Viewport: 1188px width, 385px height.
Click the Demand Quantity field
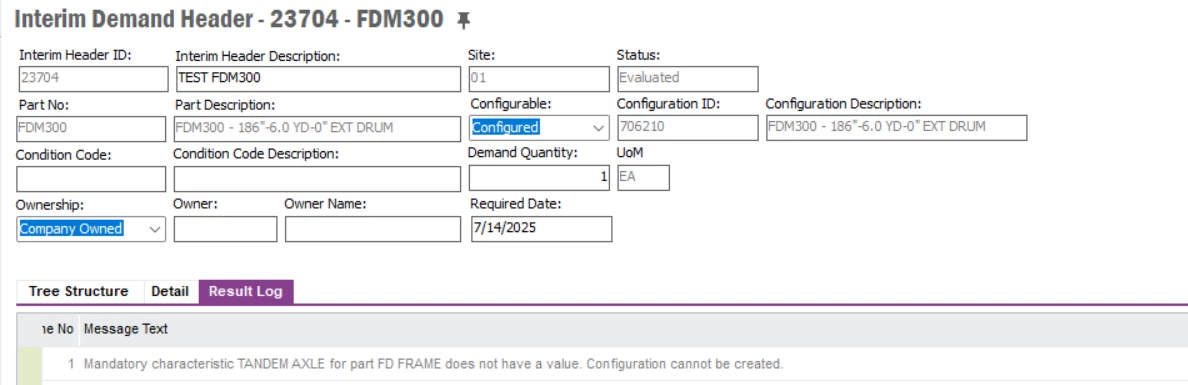pyautogui.click(x=539, y=177)
